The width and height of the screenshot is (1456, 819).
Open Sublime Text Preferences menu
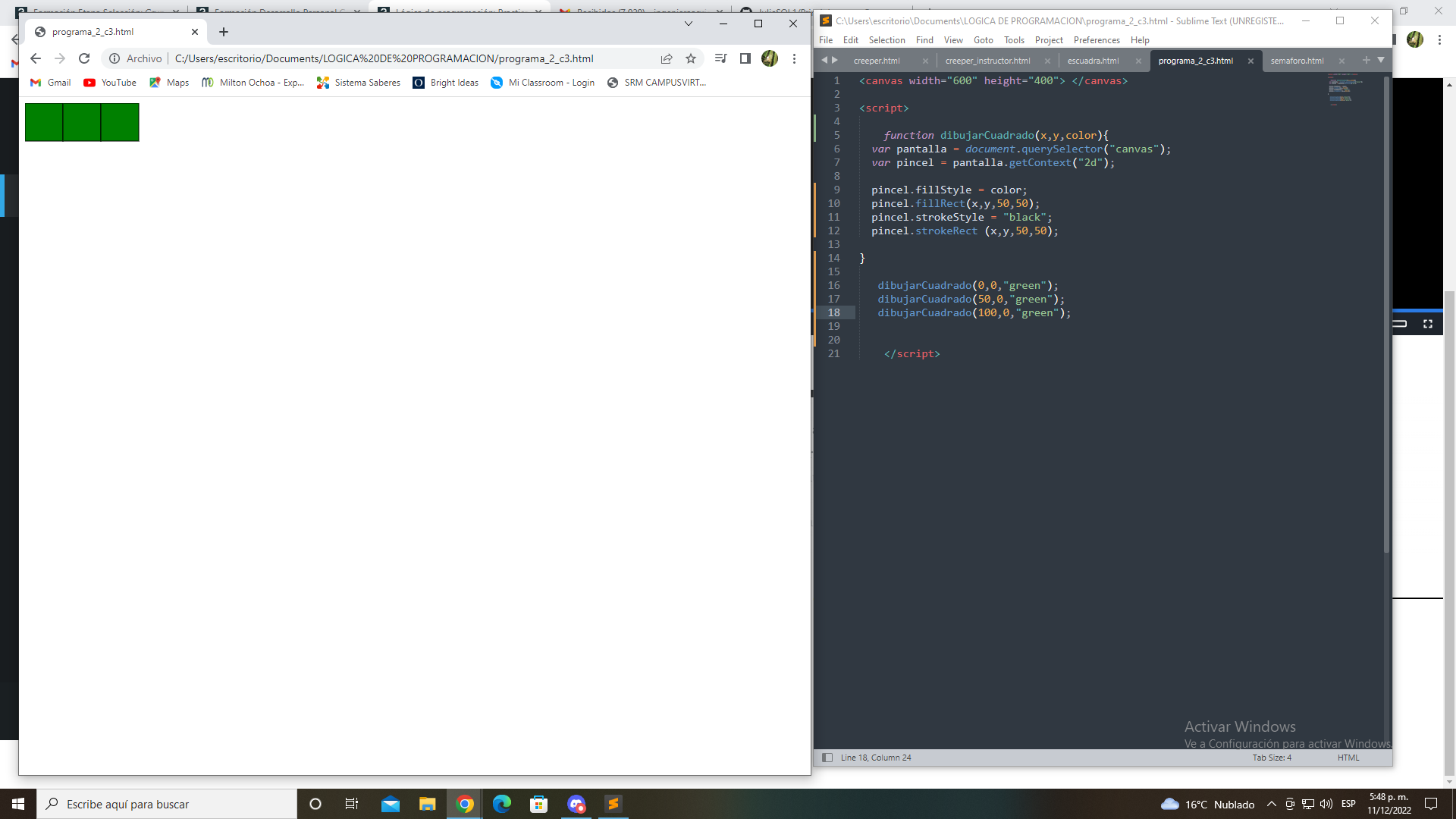click(1097, 40)
